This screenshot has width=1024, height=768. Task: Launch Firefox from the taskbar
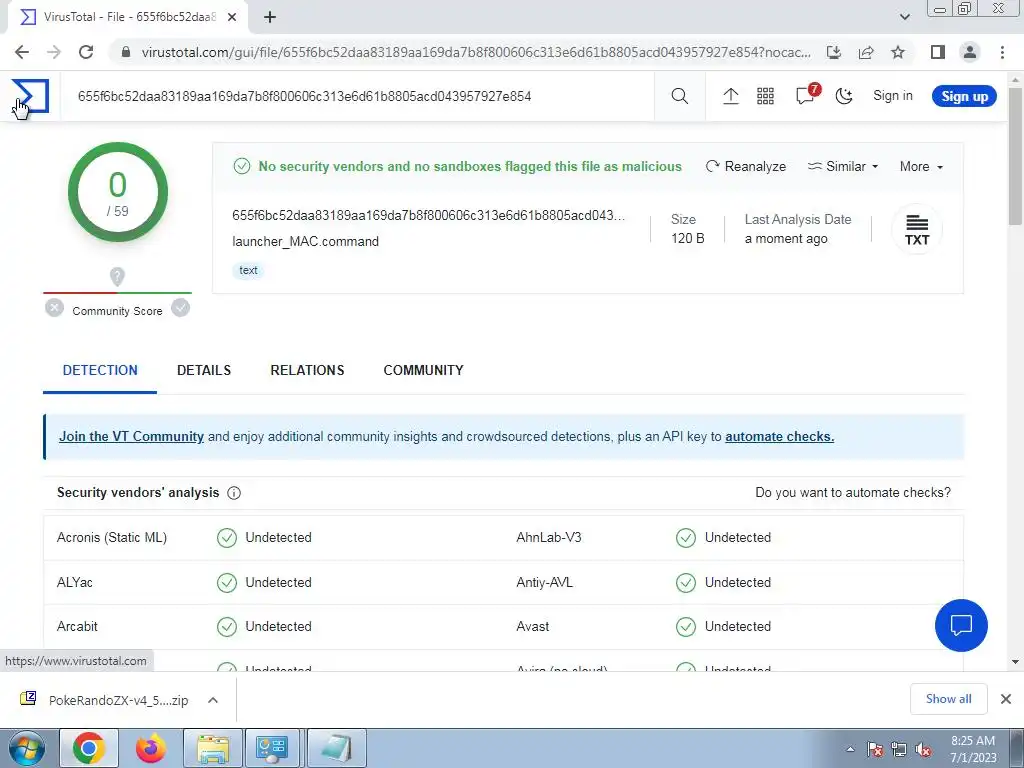click(x=150, y=748)
